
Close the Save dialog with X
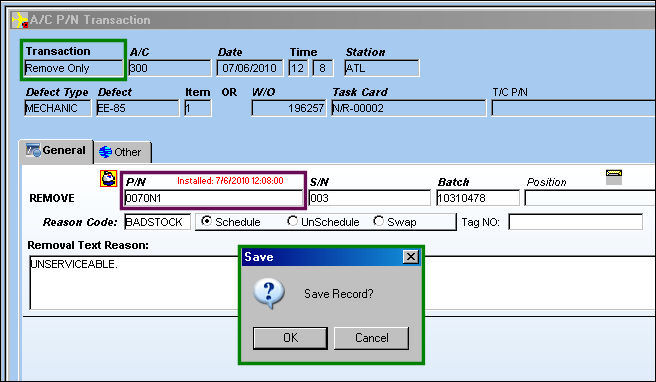coord(411,256)
